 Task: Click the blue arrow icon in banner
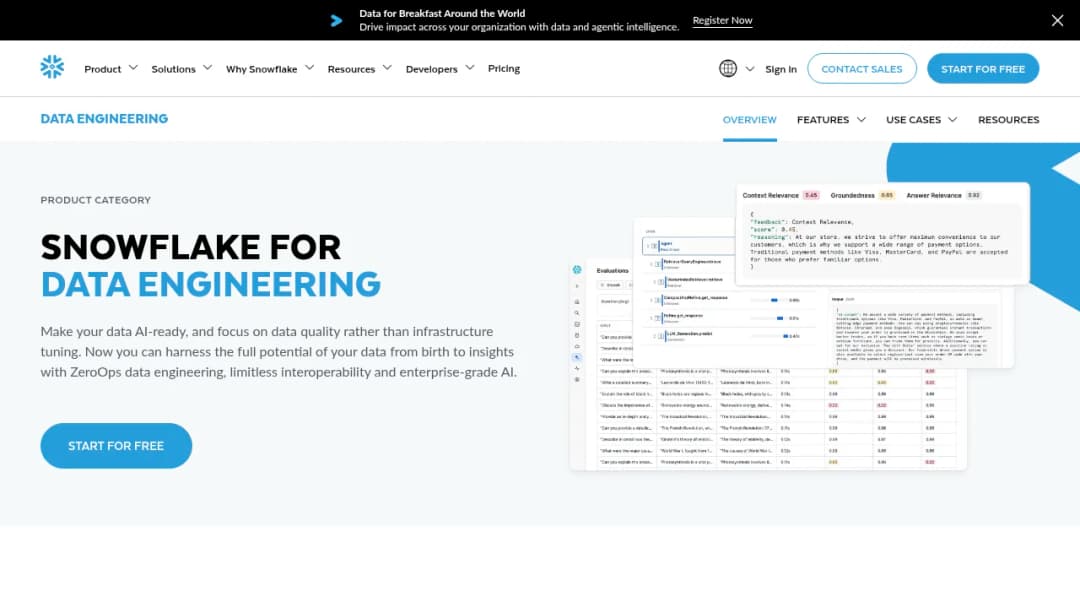336,21
